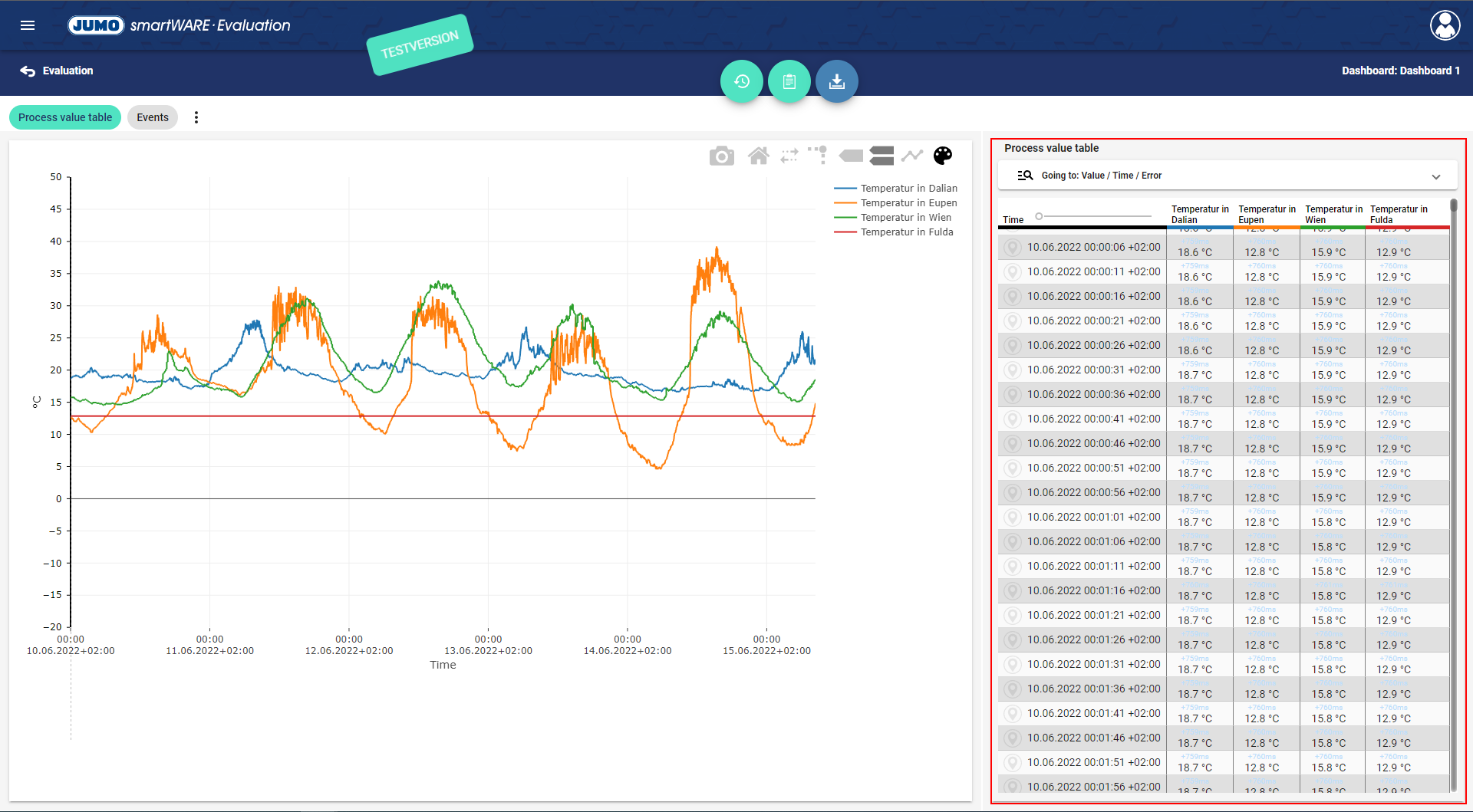This screenshot has height=812, width=1473.
Task: Select the Process value table tab
Action: pyautogui.click(x=65, y=117)
